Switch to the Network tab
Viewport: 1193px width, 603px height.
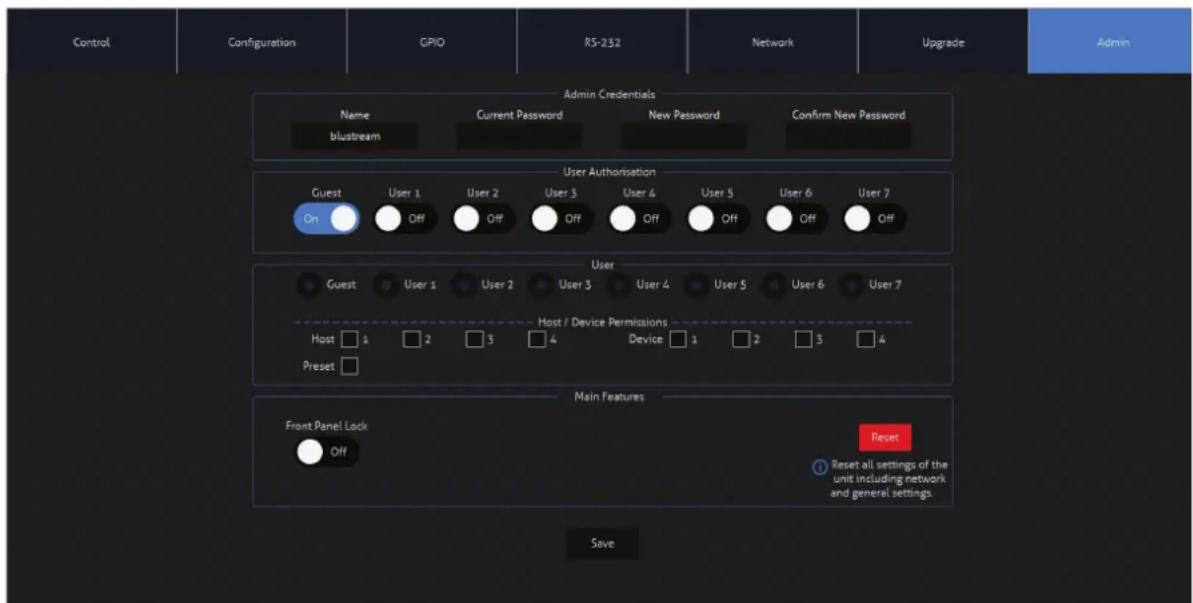click(x=772, y=43)
